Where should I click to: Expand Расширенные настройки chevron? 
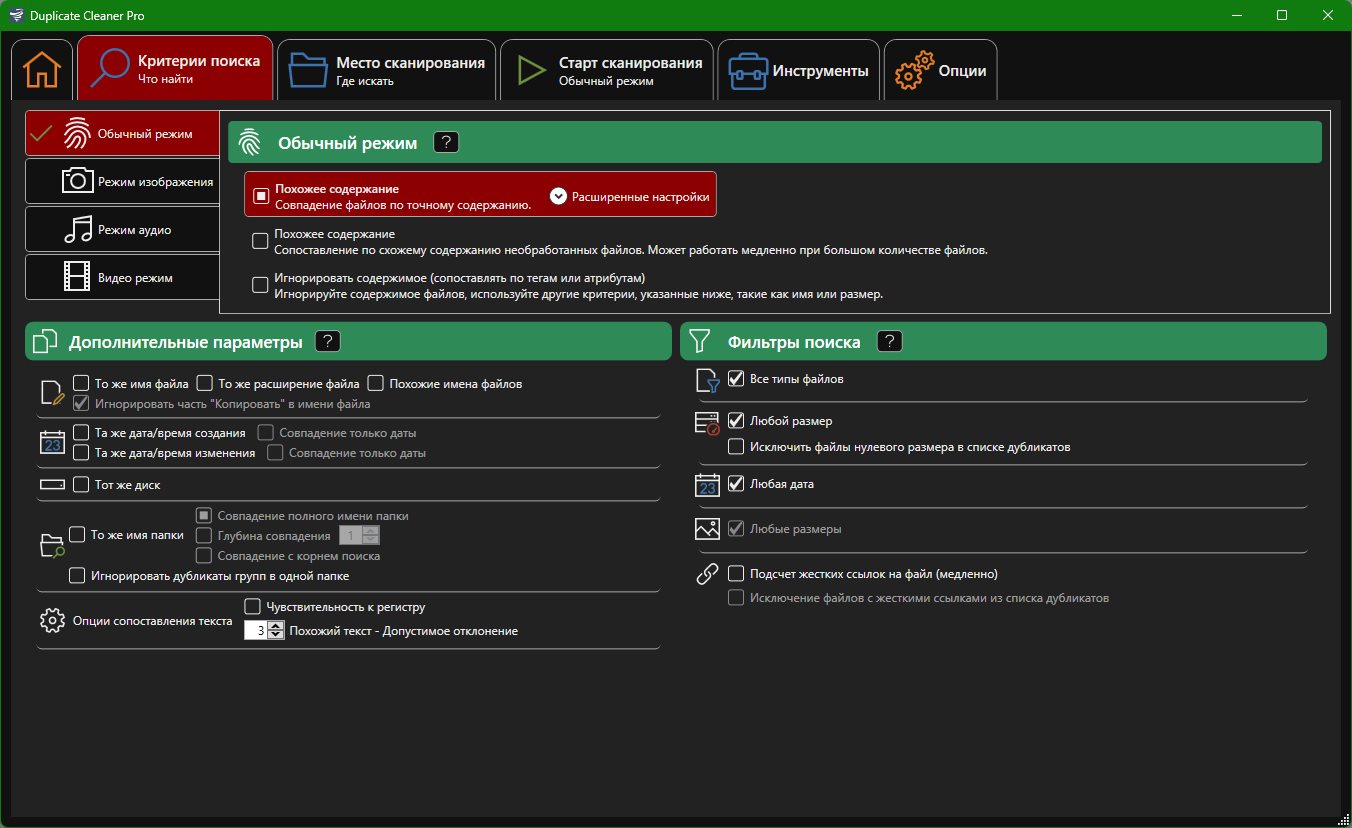coord(559,196)
